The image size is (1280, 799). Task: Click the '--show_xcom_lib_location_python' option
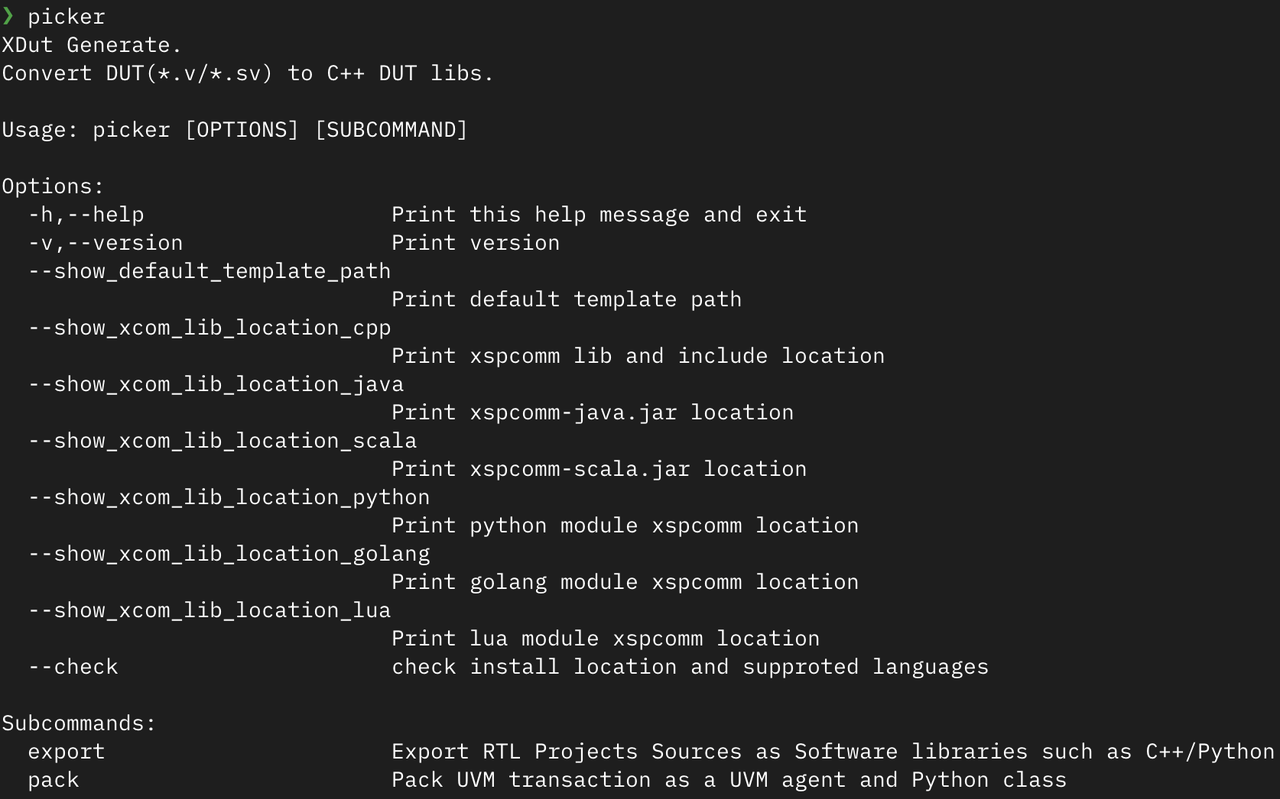click(x=228, y=497)
